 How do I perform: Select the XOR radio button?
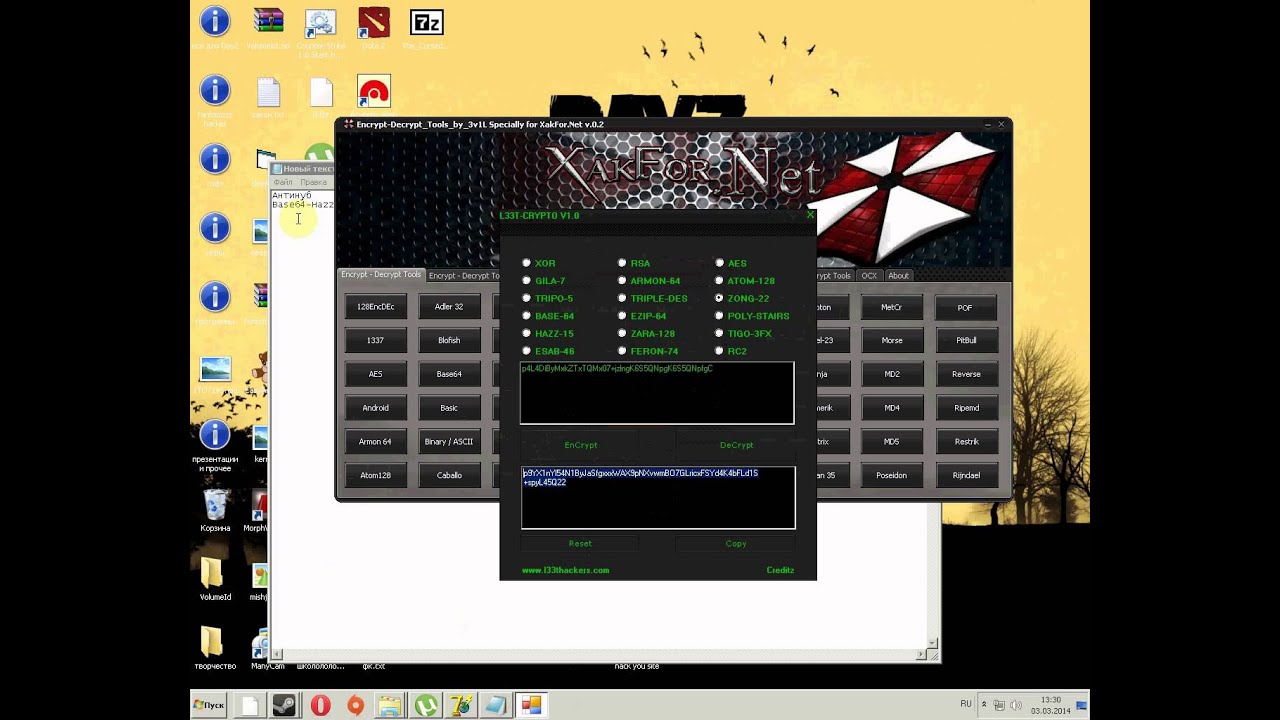[x=527, y=263]
